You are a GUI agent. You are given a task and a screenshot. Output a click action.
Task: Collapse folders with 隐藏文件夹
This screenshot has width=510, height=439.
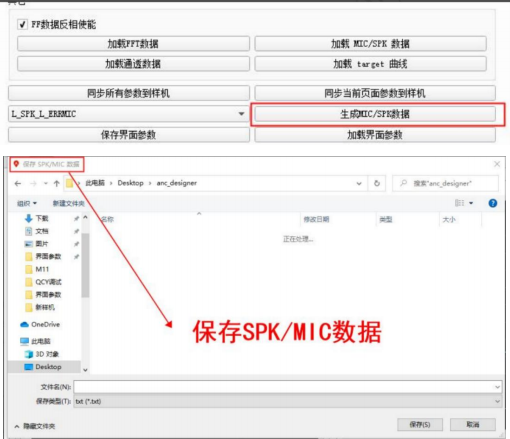pyautogui.click(x=35, y=426)
